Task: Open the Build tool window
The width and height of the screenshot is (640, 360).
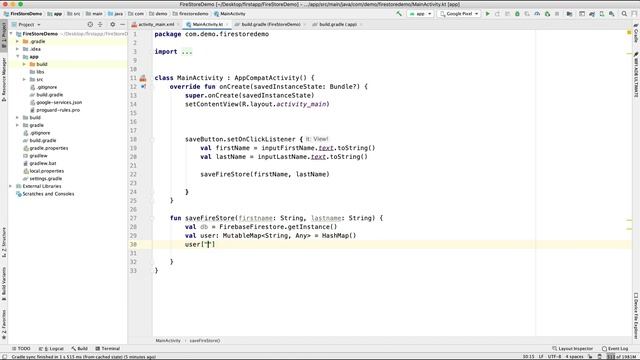Action: pyautogui.click(x=80, y=349)
